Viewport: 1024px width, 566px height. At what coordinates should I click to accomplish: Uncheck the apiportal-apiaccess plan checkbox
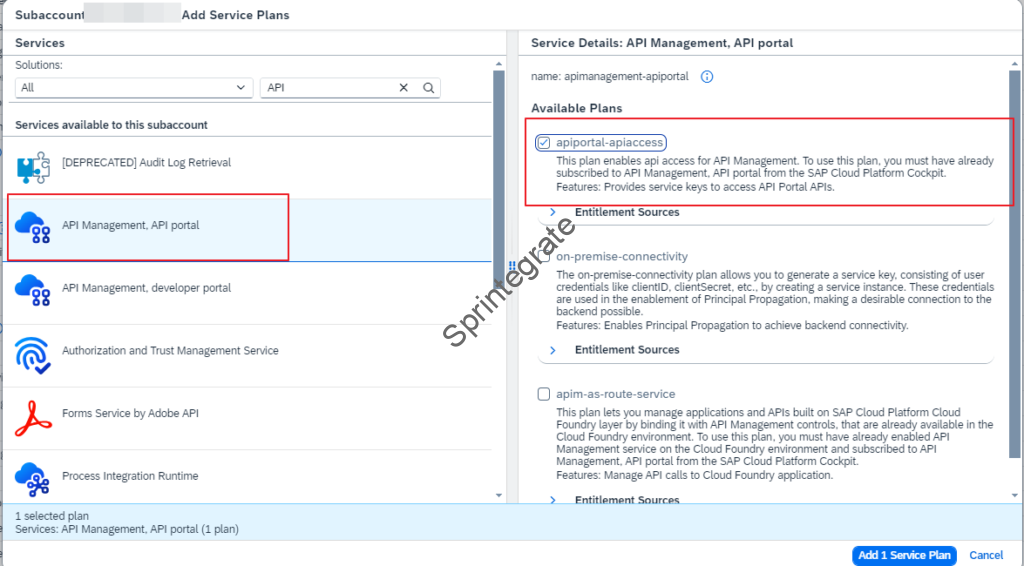[543, 142]
